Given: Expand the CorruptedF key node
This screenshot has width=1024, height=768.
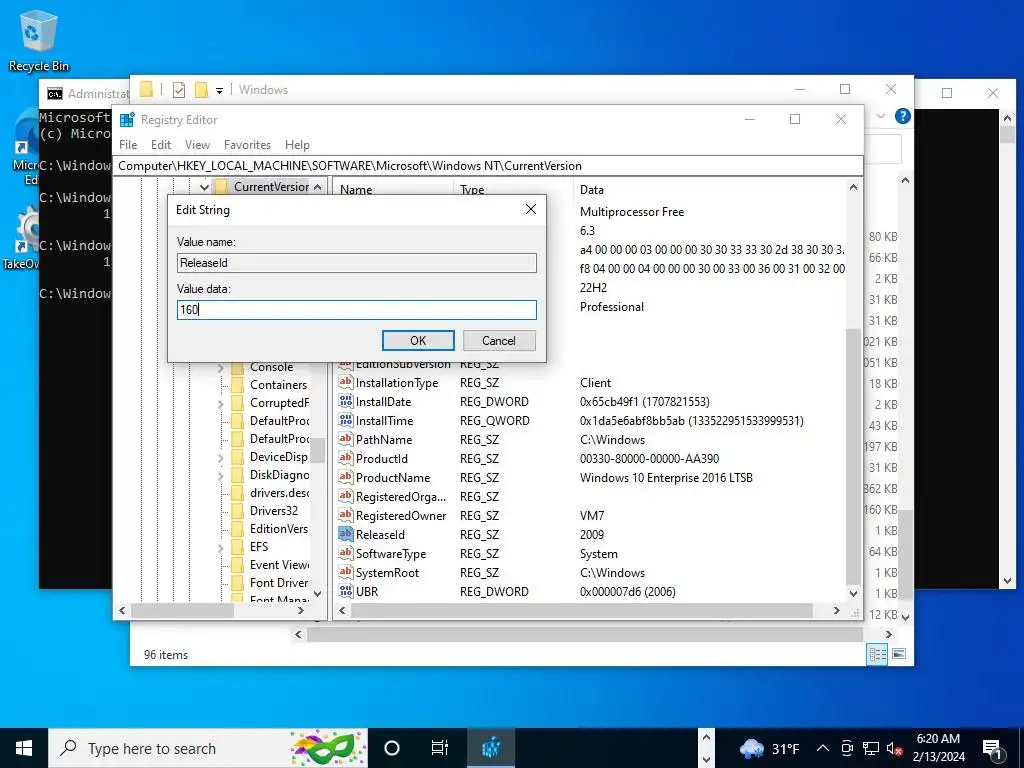Looking at the screenshot, I should (221, 404).
